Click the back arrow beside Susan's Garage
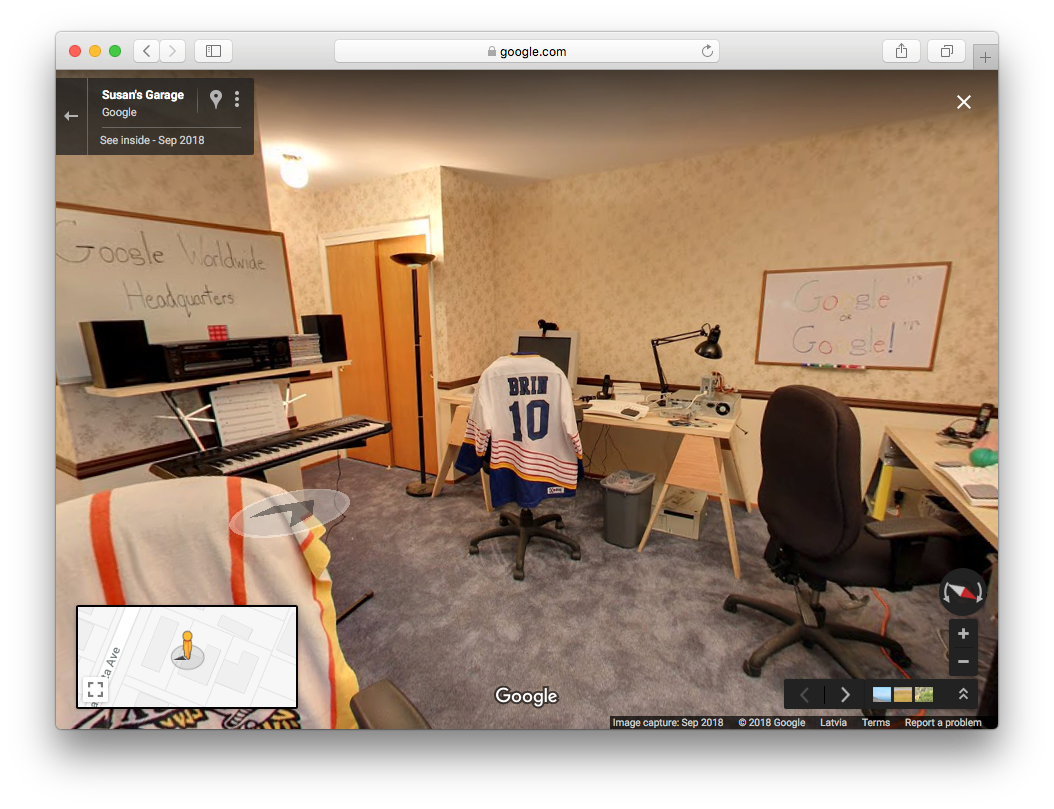This screenshot has width=1054, height=809. click(x=71, y=116)
